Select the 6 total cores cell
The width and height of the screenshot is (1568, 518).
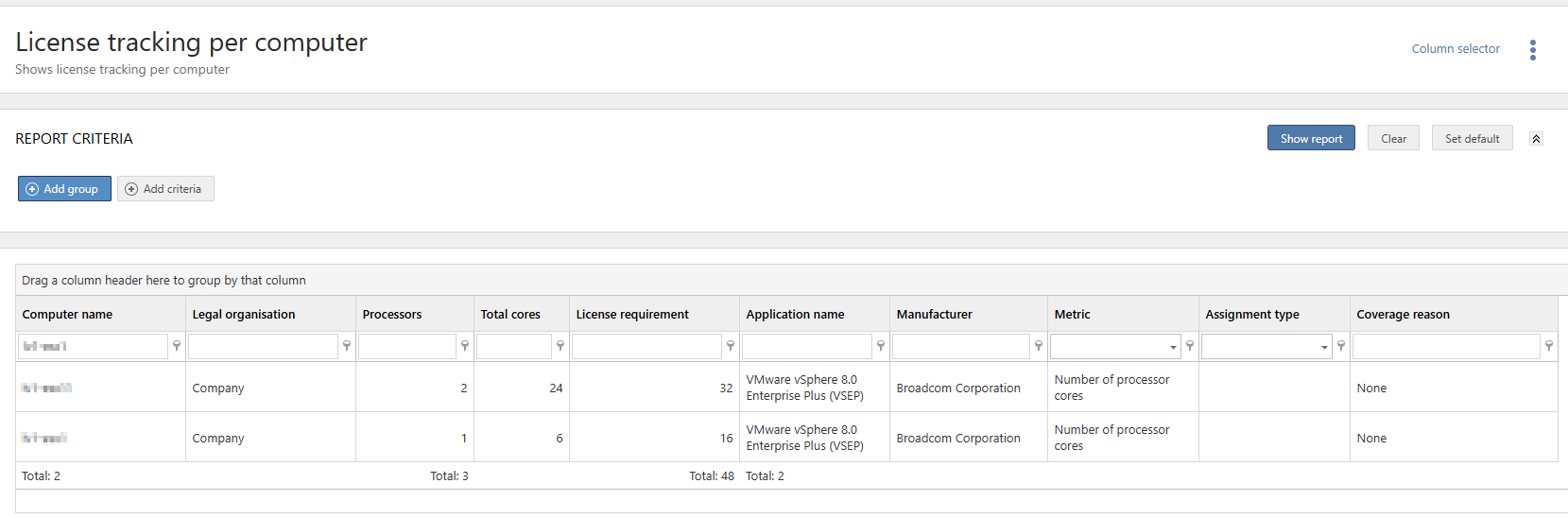522,438
